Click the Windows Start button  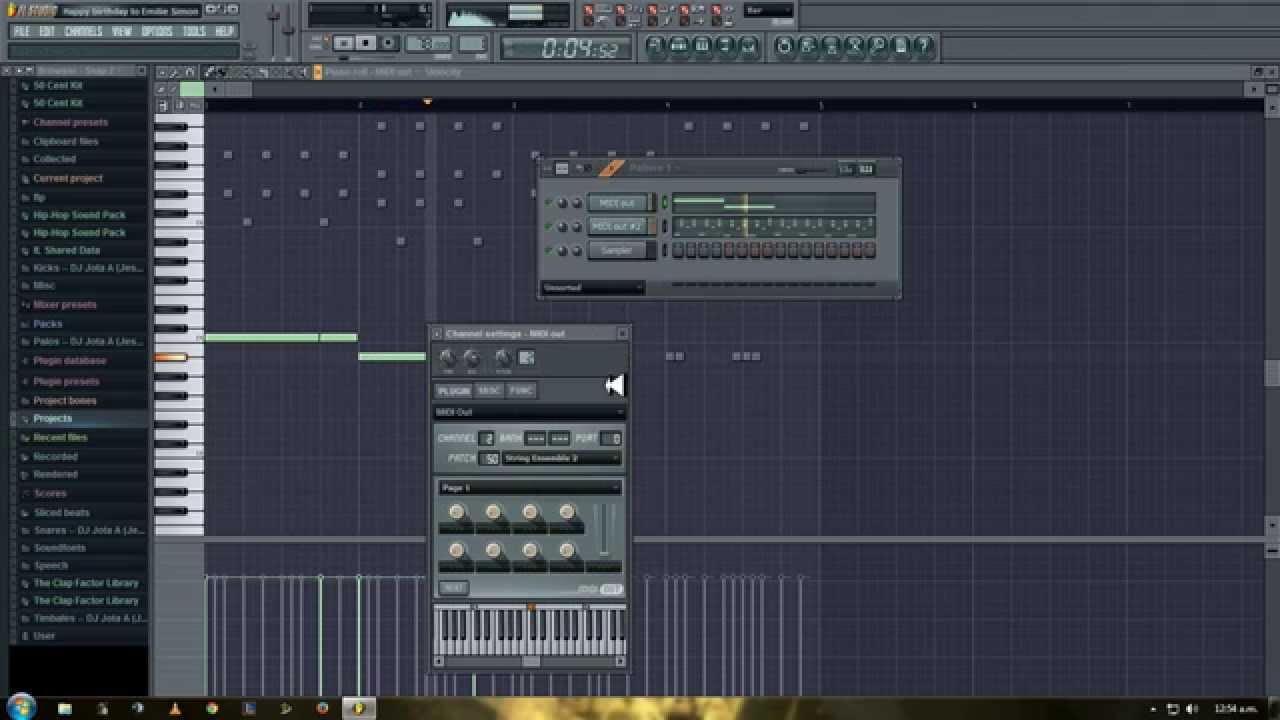(21, 707)
